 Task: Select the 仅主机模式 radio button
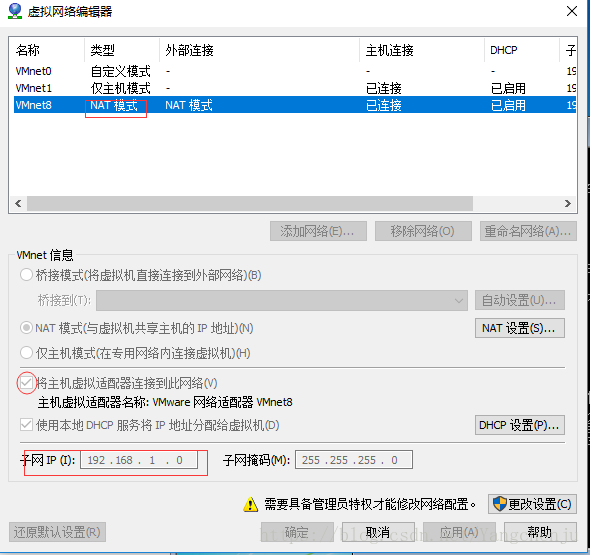26,353
